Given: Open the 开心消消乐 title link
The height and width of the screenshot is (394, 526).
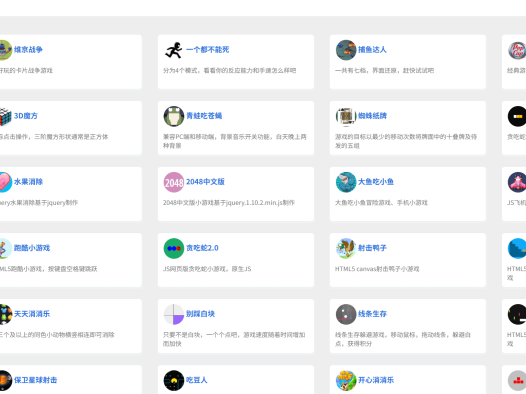Looking at the screenshot, I should [x=376, y=380].
